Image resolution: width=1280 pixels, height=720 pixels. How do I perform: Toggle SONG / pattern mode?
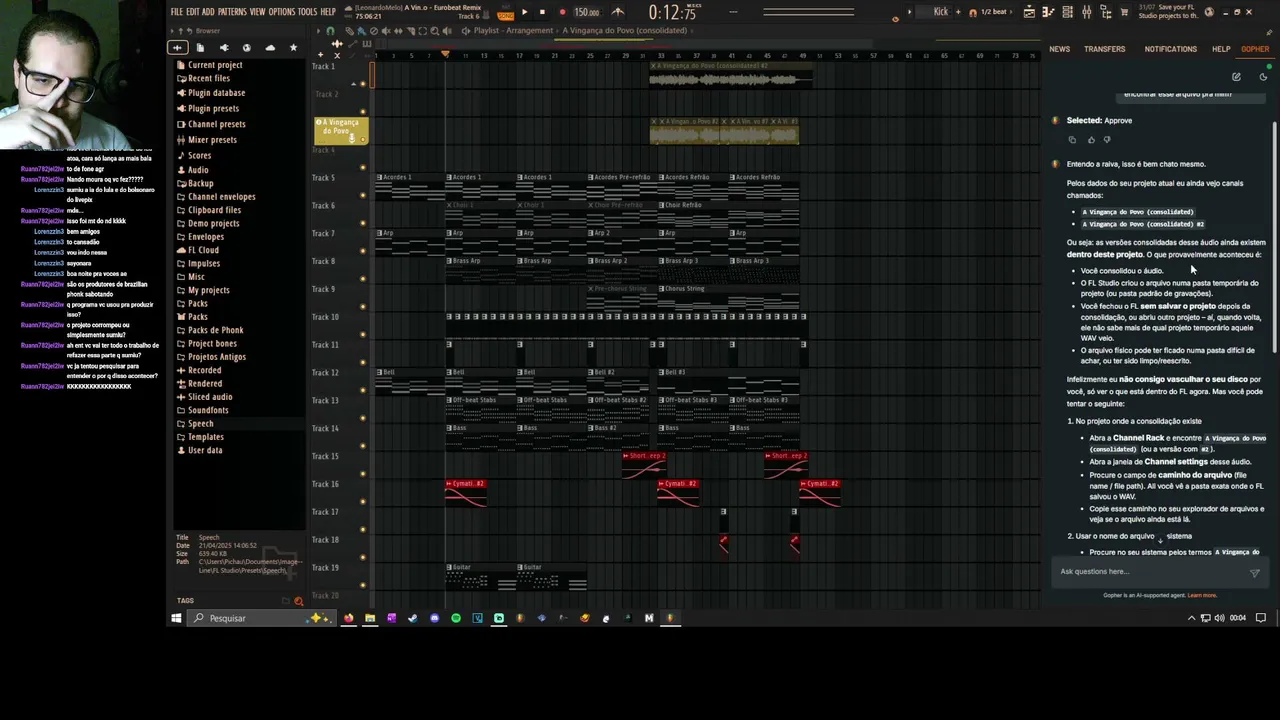(x=505, y=14)
